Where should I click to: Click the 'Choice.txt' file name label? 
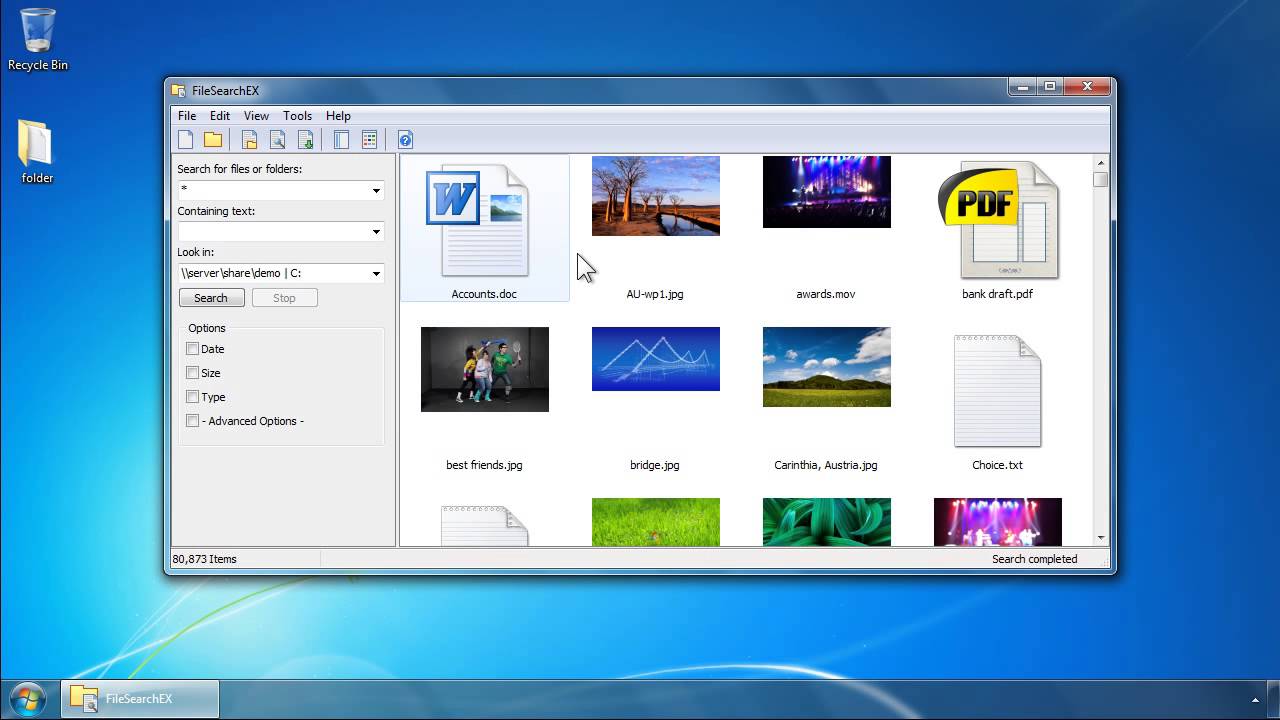pyautogui.click(x=997, y=465)
